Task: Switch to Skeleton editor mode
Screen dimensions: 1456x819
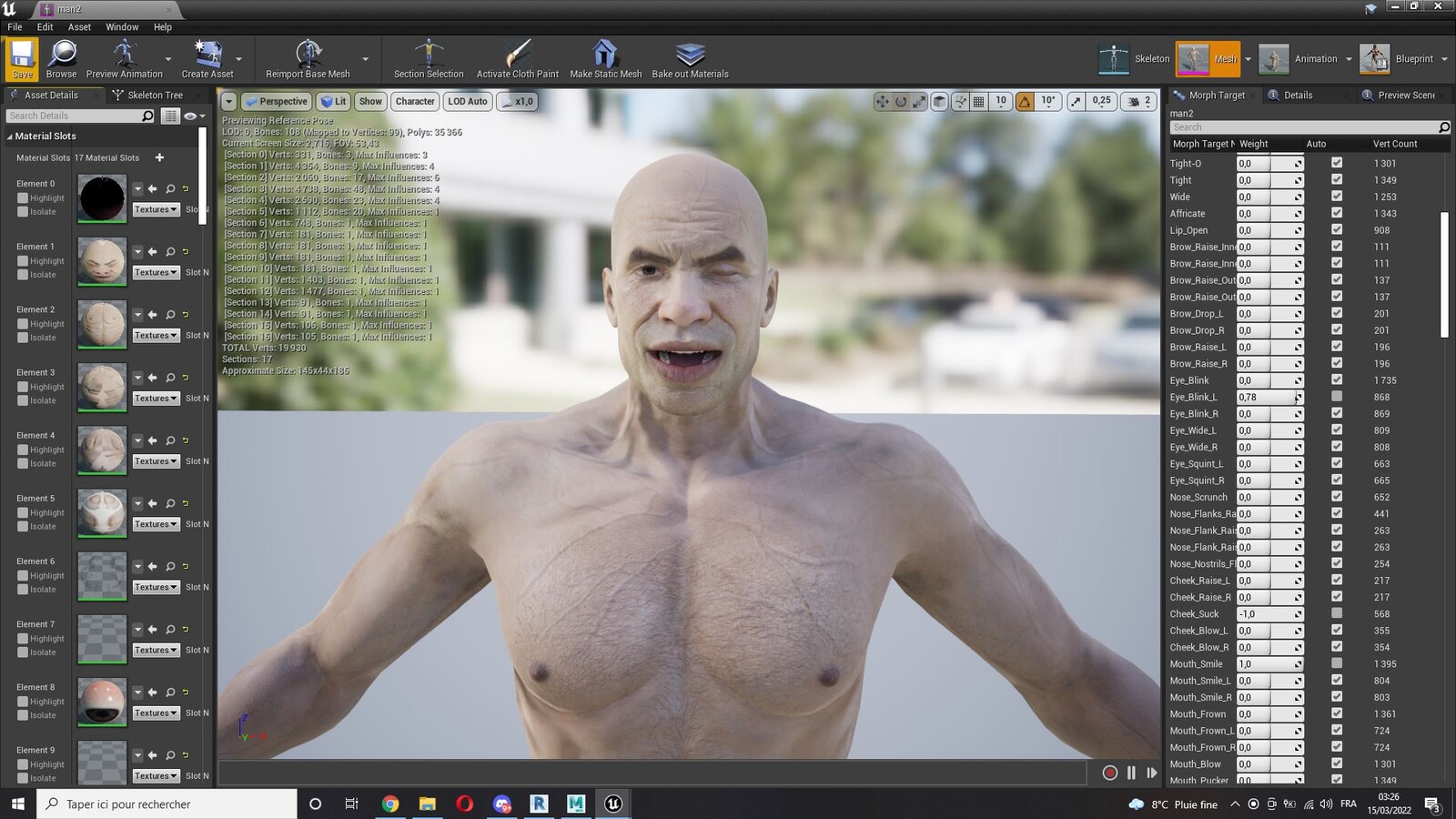Action: click(x=1134, y=59)
